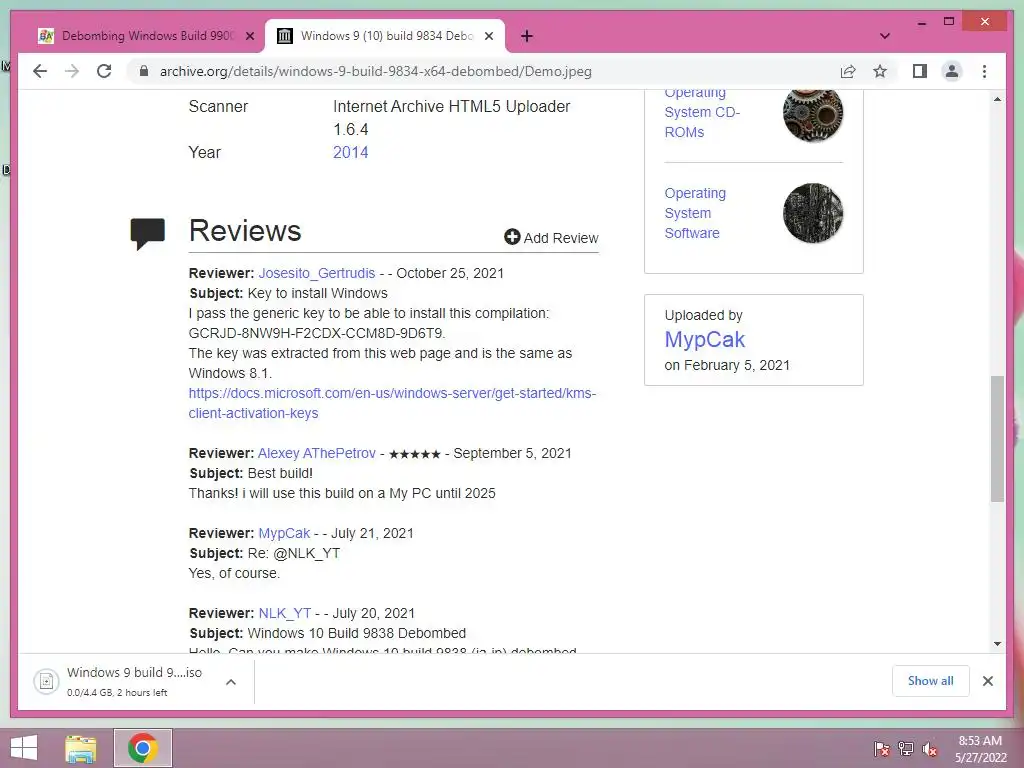1024x768 pixels.
Task: Minimize the Chrome window
Action: (x=921, y=22)
